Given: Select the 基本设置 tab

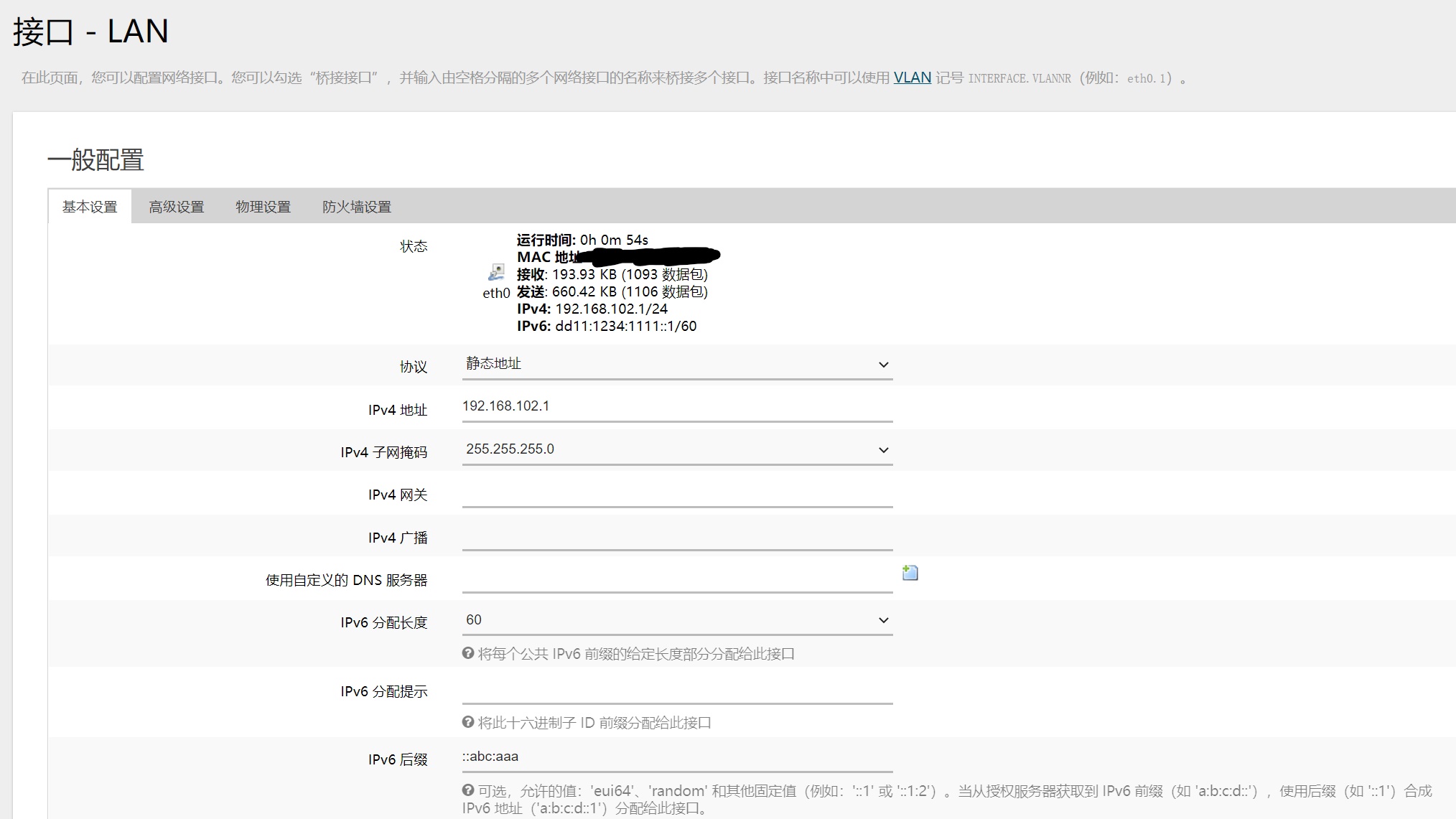Looking at the screenshot, I should pyautogui.click(x=89, y=207).
